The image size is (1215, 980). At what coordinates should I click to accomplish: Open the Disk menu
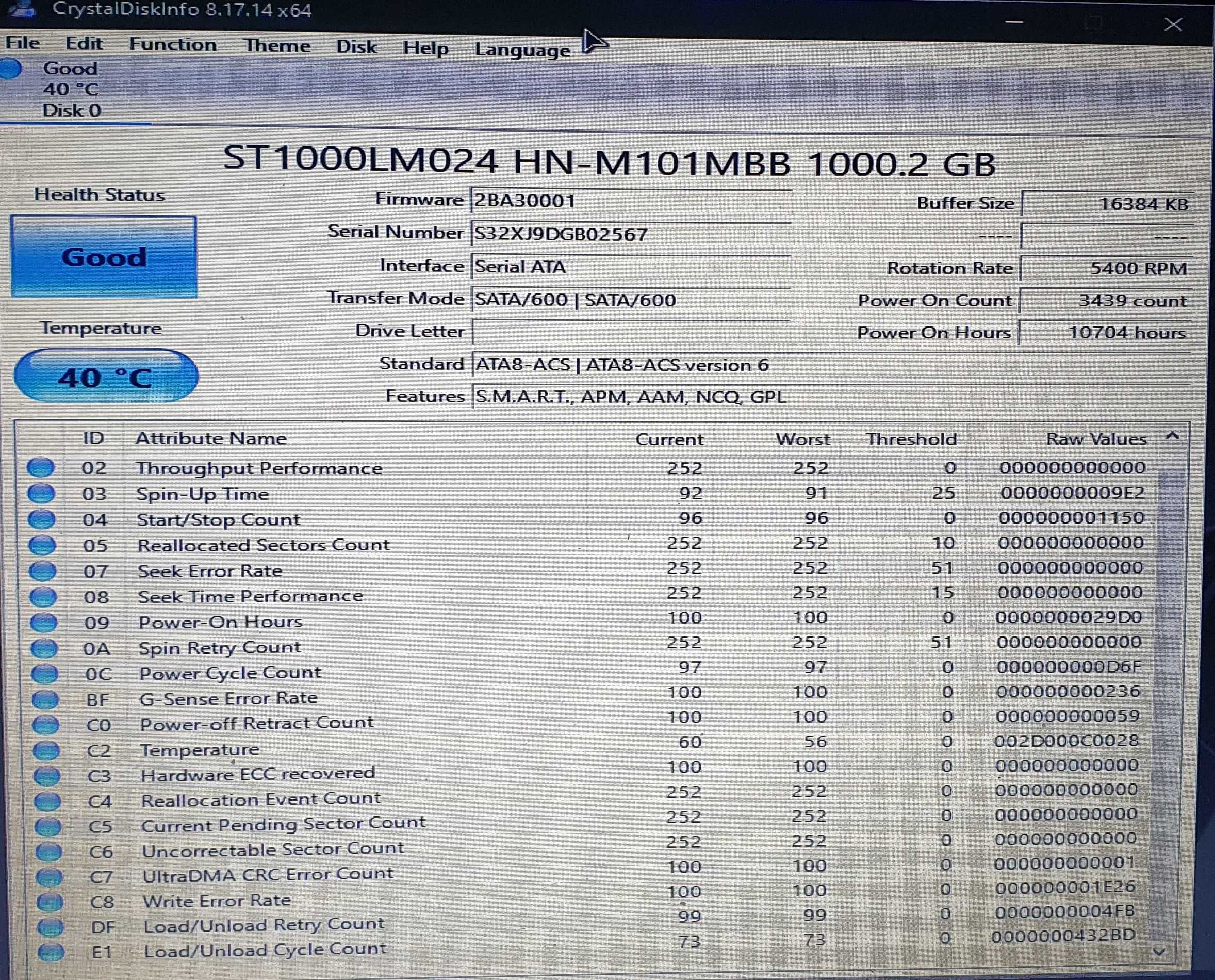click(356, 46)
